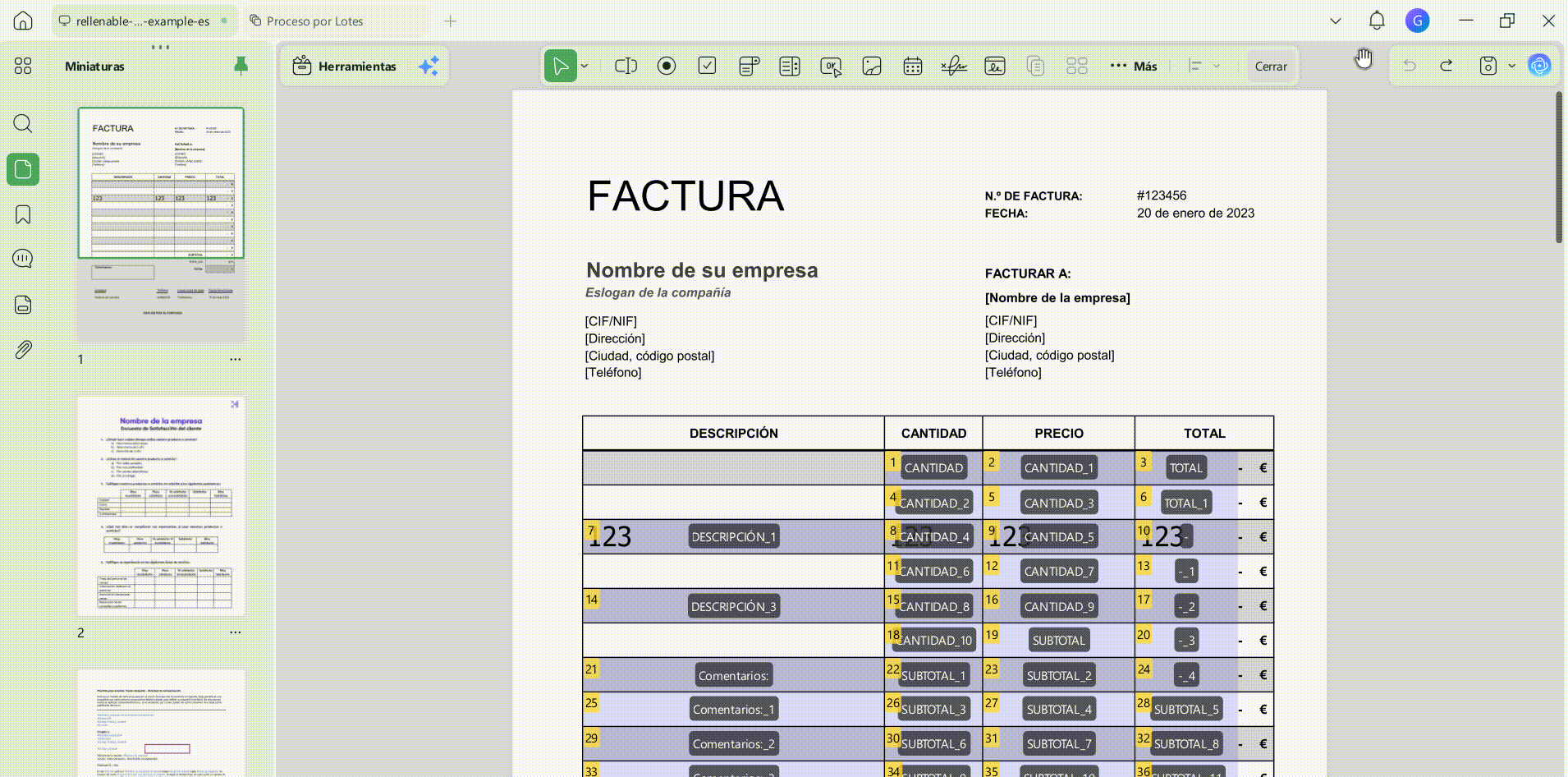Select the arrow selection tool

(x=561, y=66)
